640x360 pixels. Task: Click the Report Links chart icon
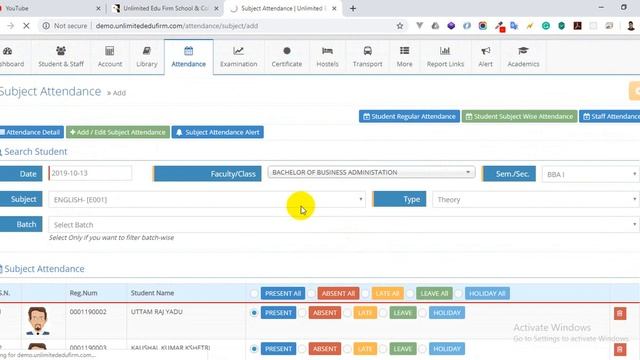445,51
